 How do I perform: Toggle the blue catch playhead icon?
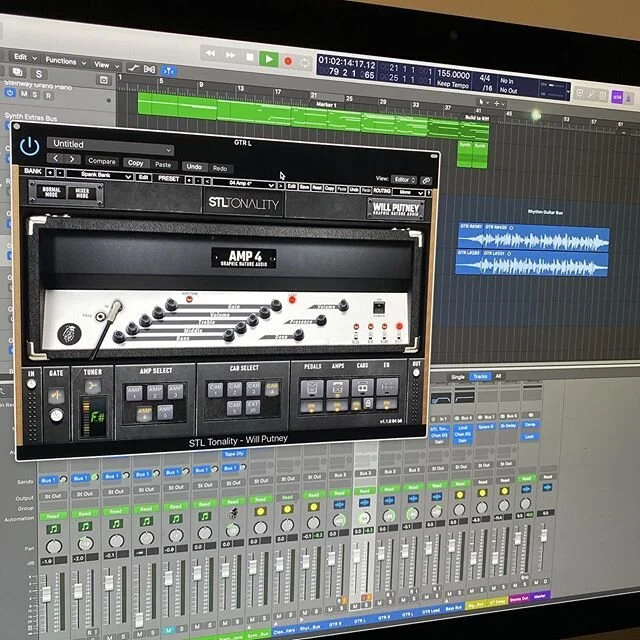click(x=168, y=71)
